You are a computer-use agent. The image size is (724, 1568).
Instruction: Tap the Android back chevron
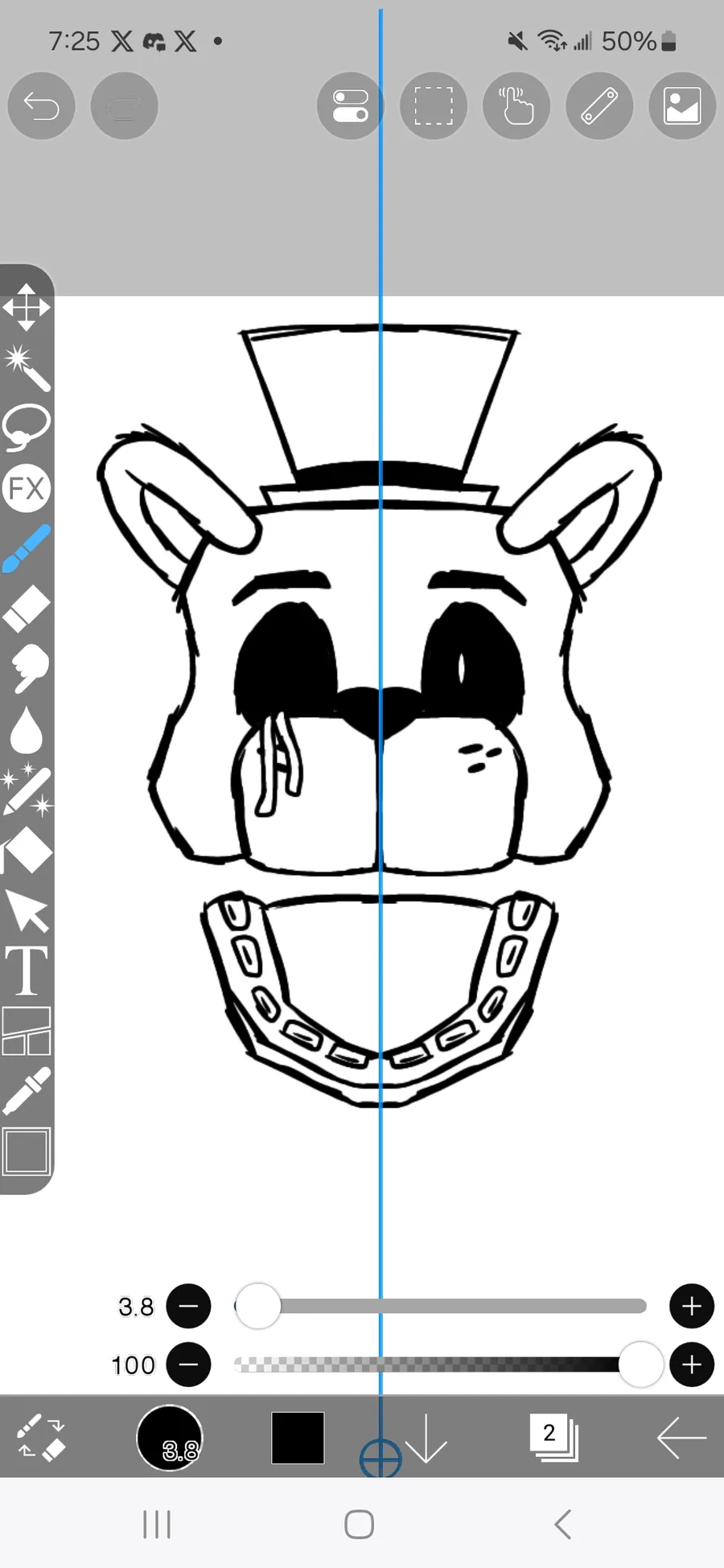(x=563, y=1524)
